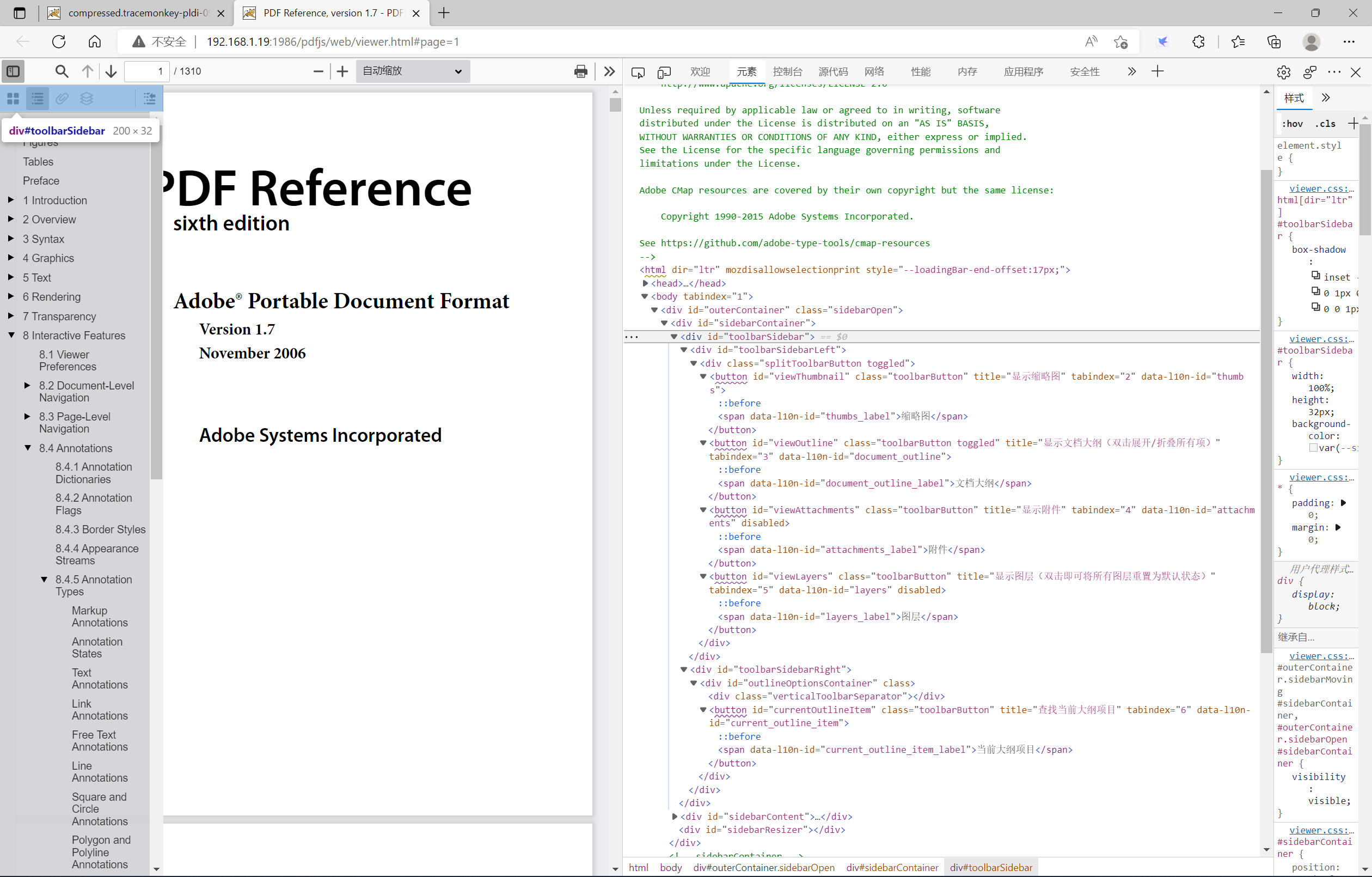This screenshot has height=877, width=1372.
Task: Toggle the PDF viewer sidebar button
Action: 13,71
